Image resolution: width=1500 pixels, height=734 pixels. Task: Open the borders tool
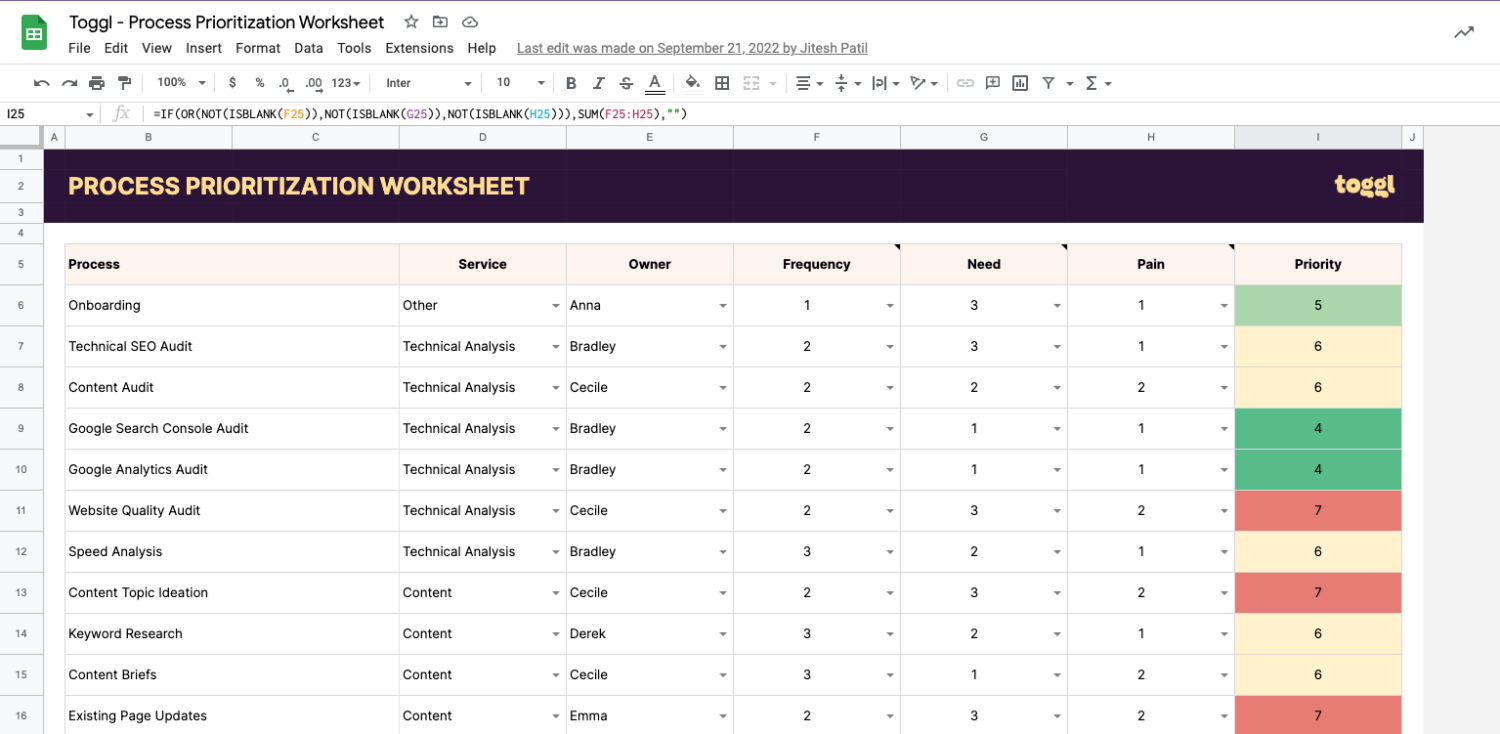[x=722, y=83]
